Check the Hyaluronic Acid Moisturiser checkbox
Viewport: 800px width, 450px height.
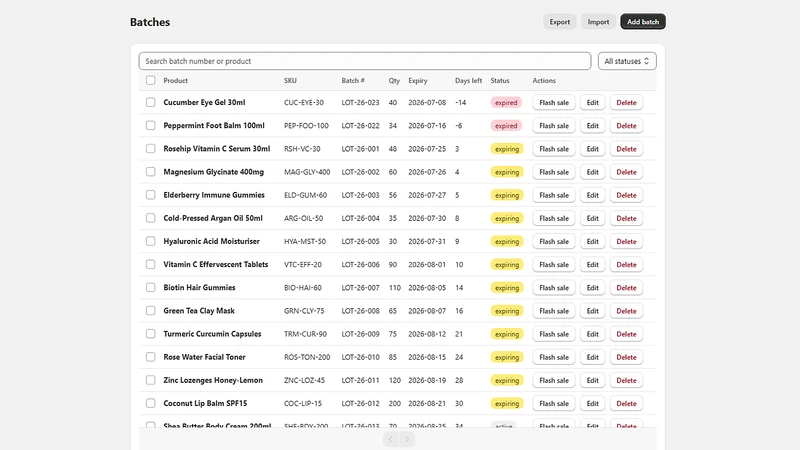tap(151, 241)
